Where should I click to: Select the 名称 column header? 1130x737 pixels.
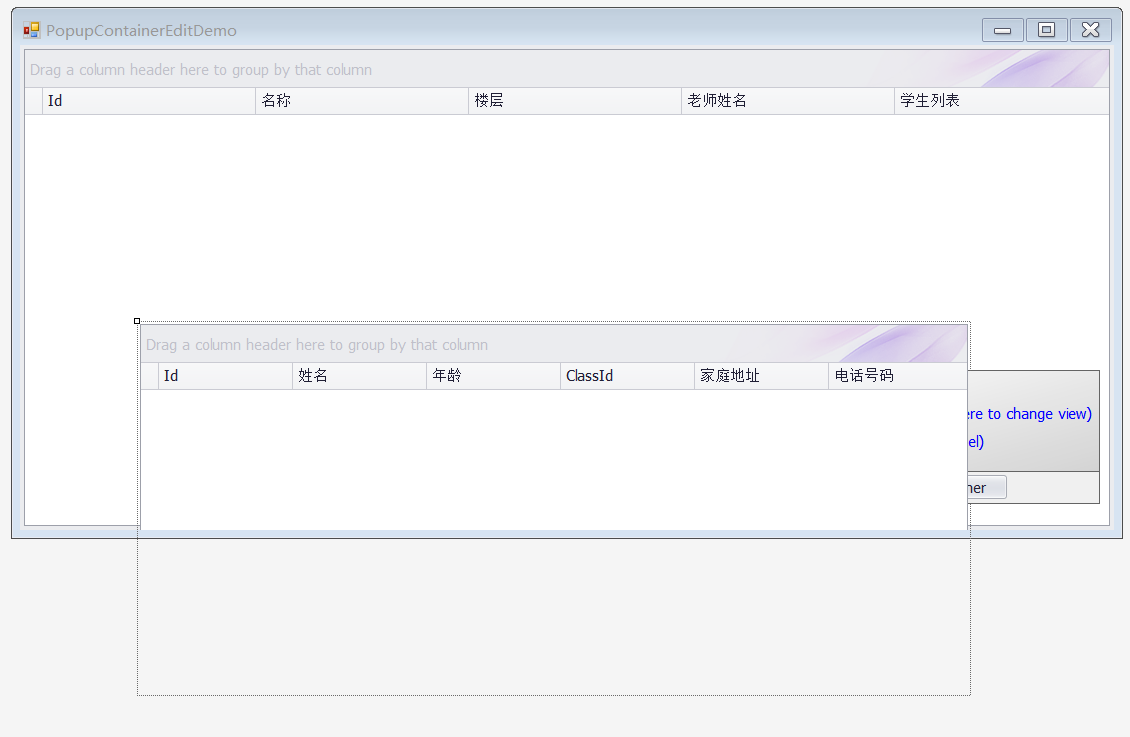(360, 100)
